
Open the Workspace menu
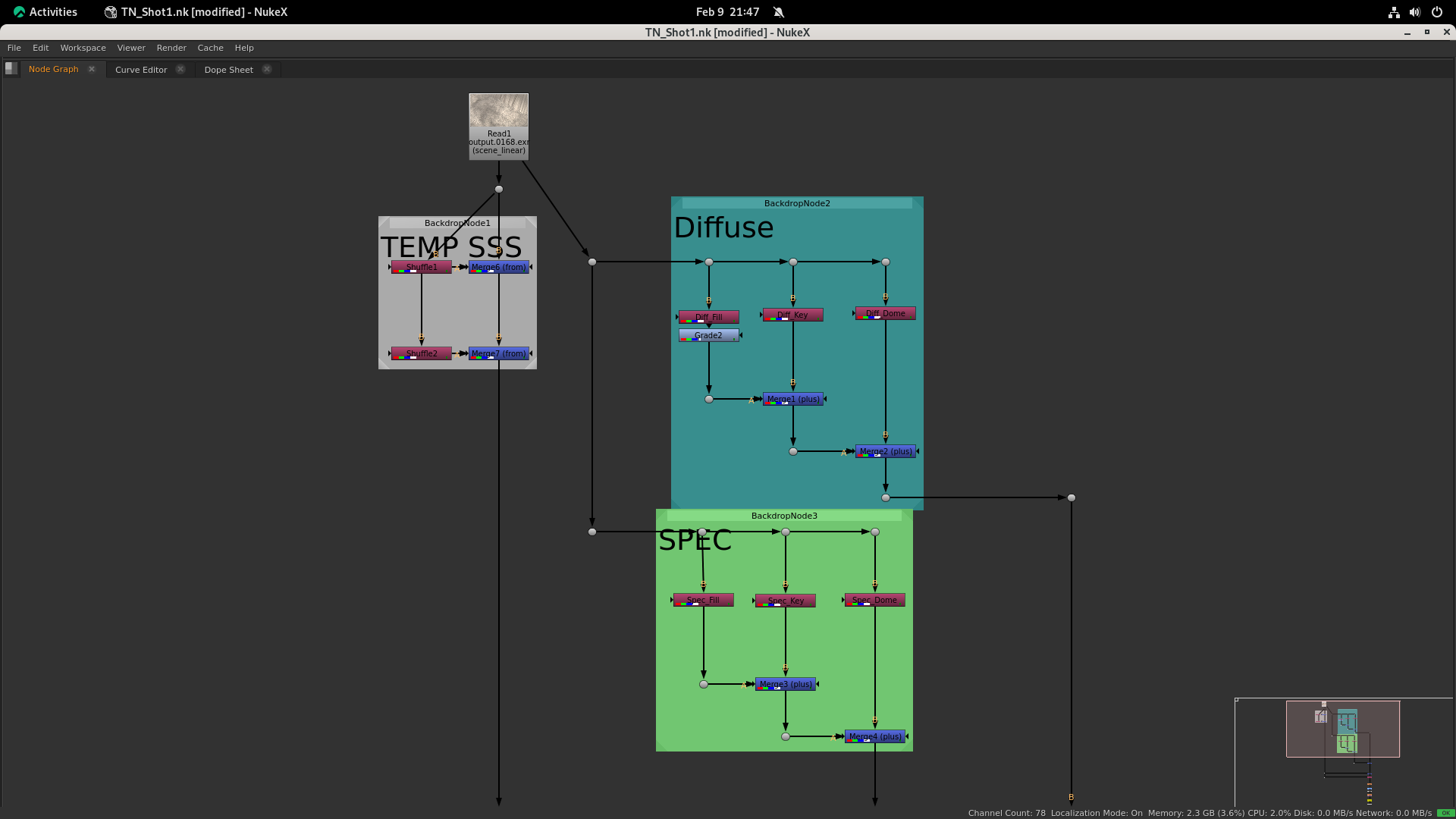tap(83, 48)
